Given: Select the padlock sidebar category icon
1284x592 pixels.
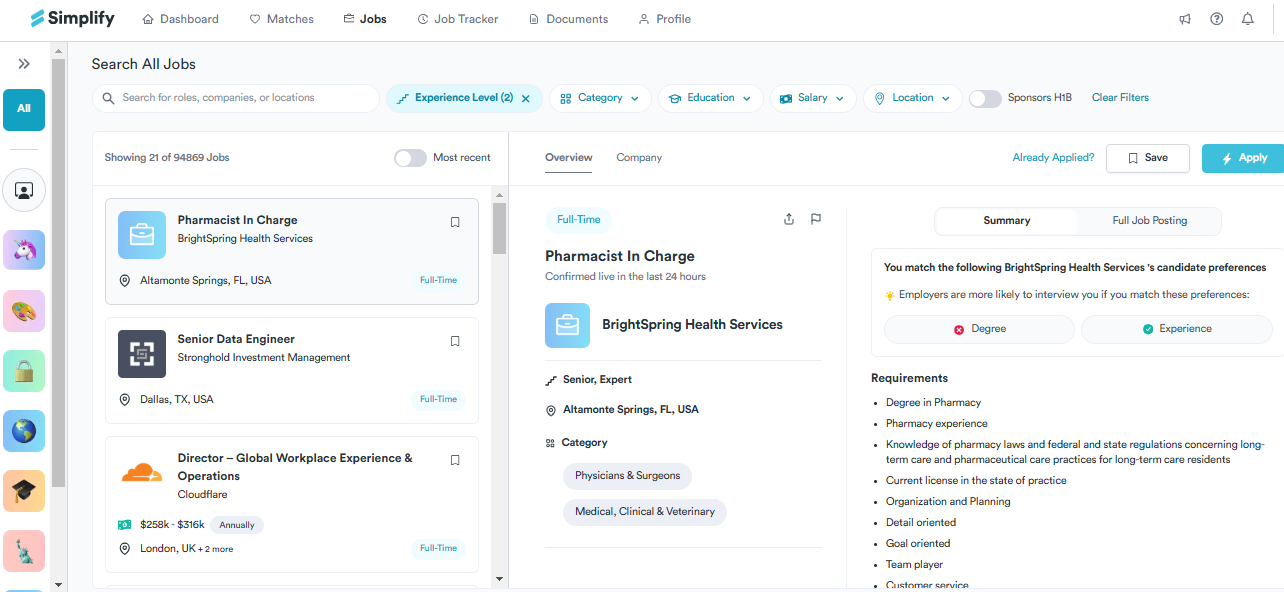Looking at the screenshot, I should coord(24,370).
